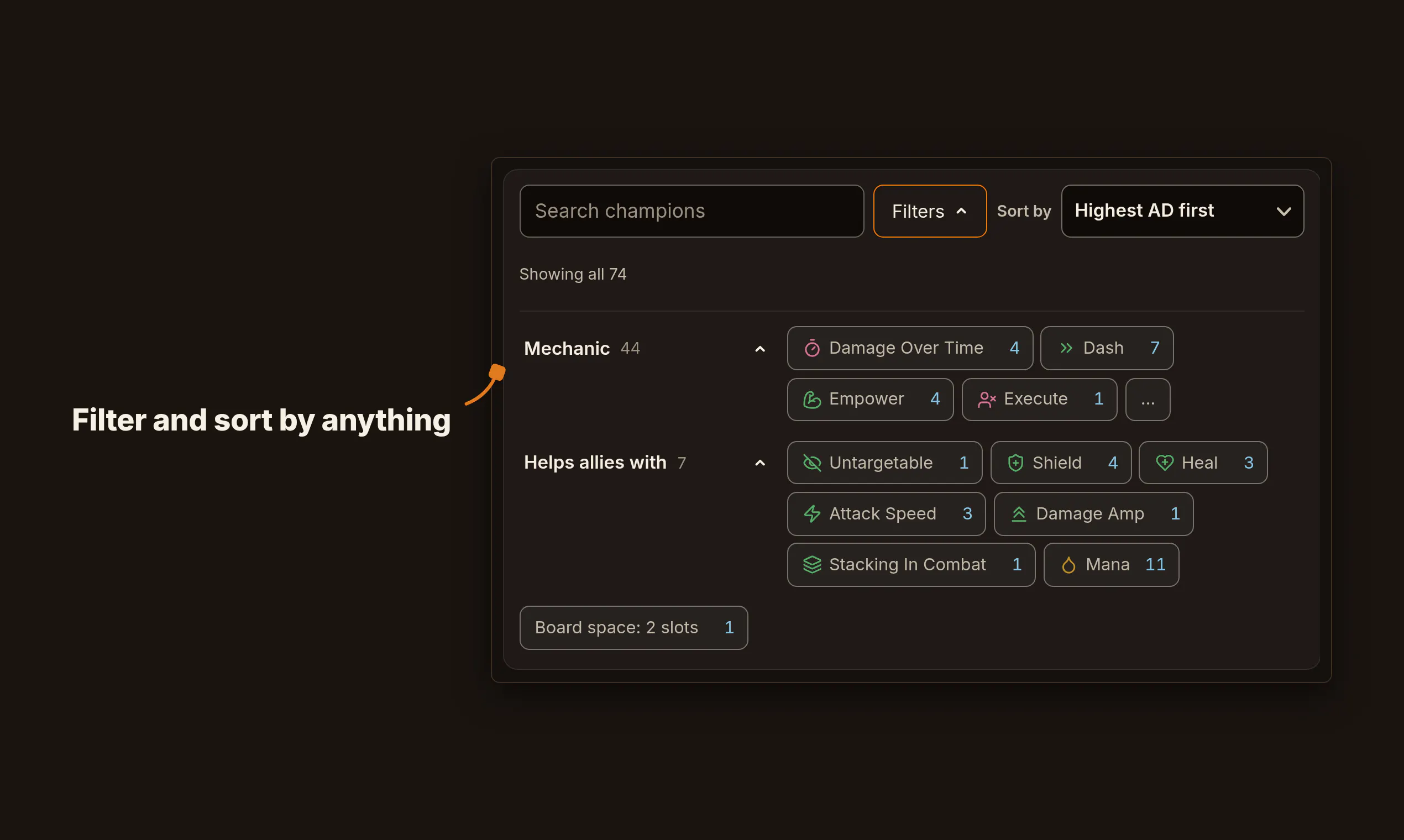The width and height of the screenshot is (1404, 840).
Task: Click the Sort by label
Action: 1024,212
